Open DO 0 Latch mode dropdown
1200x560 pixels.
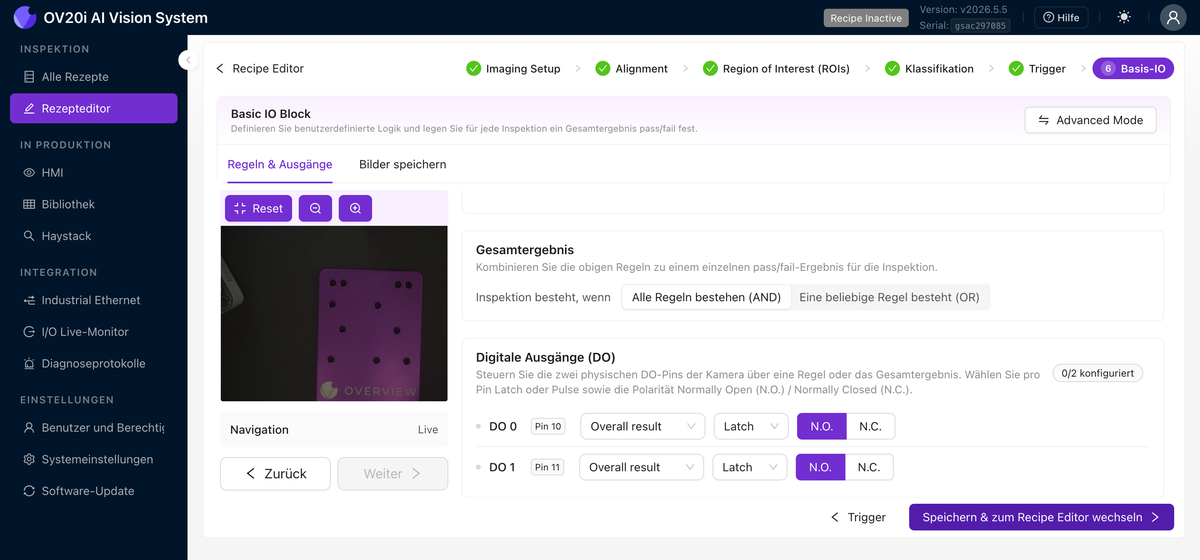tap(751, 426)
